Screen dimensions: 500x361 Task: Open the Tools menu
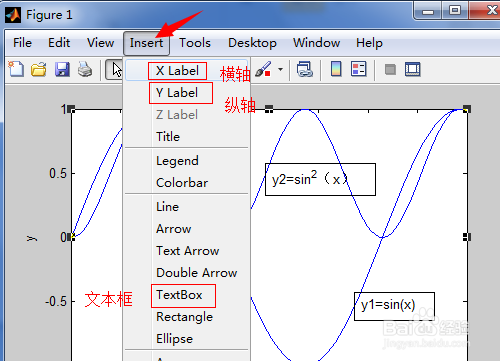pyautogui.click(x=195, y=43)
